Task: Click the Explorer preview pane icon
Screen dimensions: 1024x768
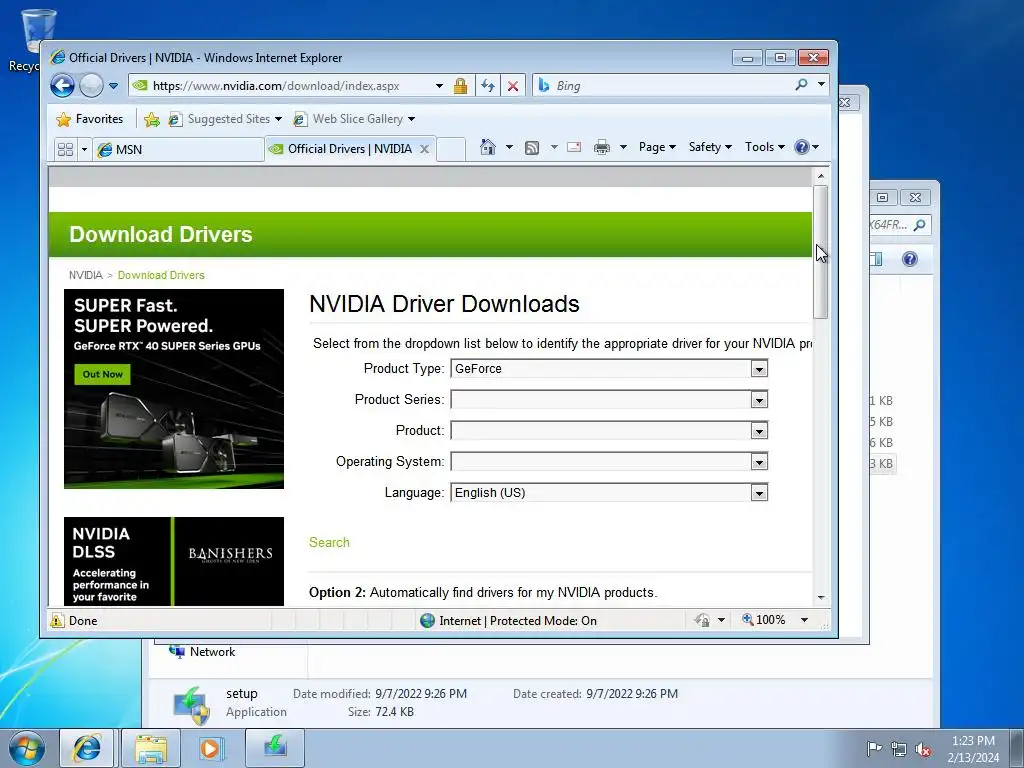Action: tap(876, 259)
